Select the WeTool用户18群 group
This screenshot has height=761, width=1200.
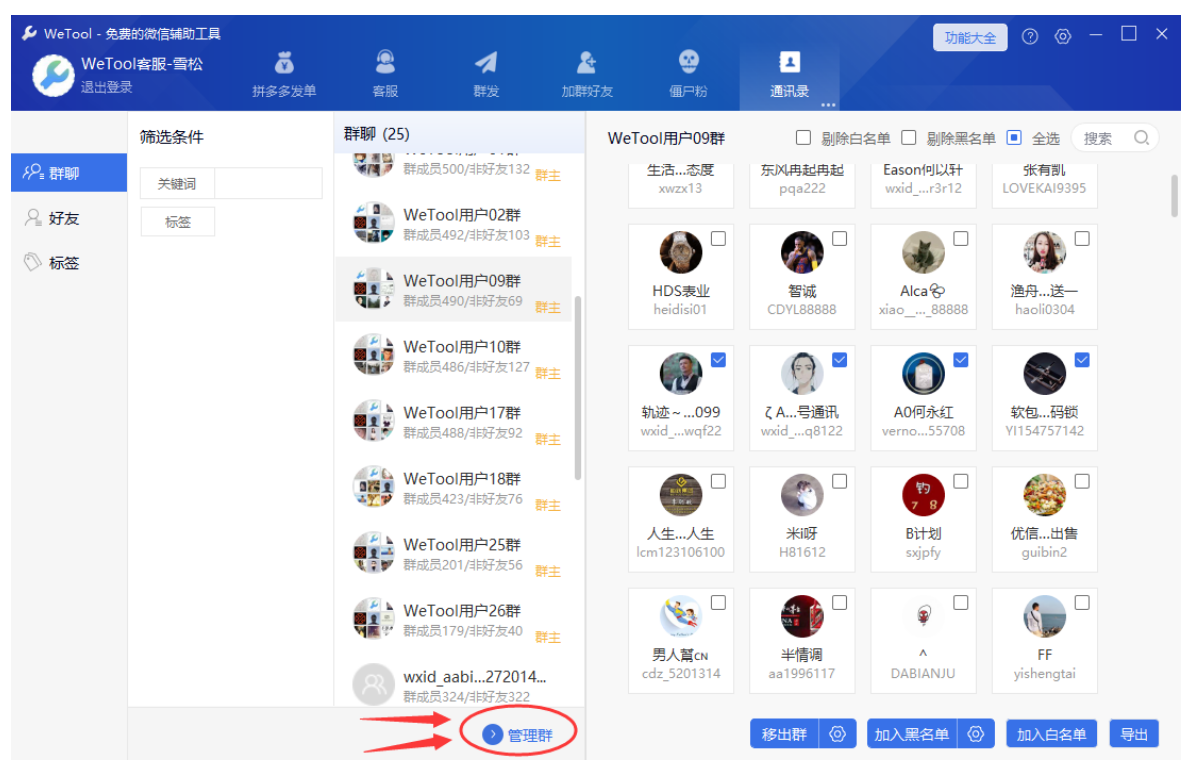453,487
